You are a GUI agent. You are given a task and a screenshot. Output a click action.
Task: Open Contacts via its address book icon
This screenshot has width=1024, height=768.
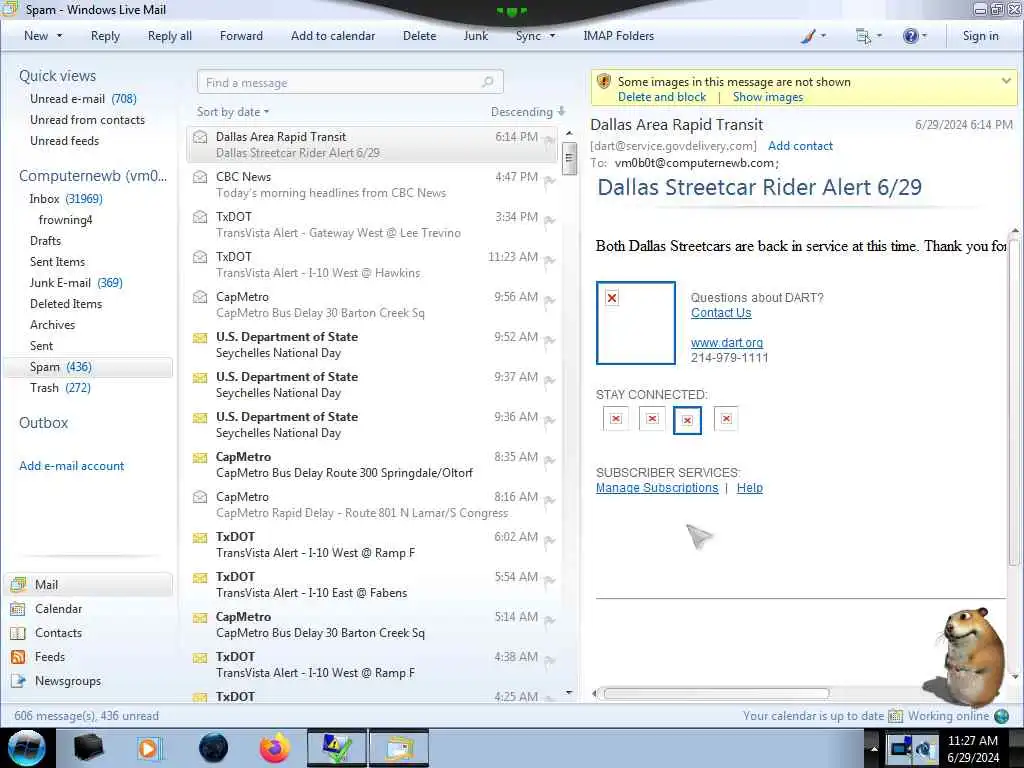18,633
